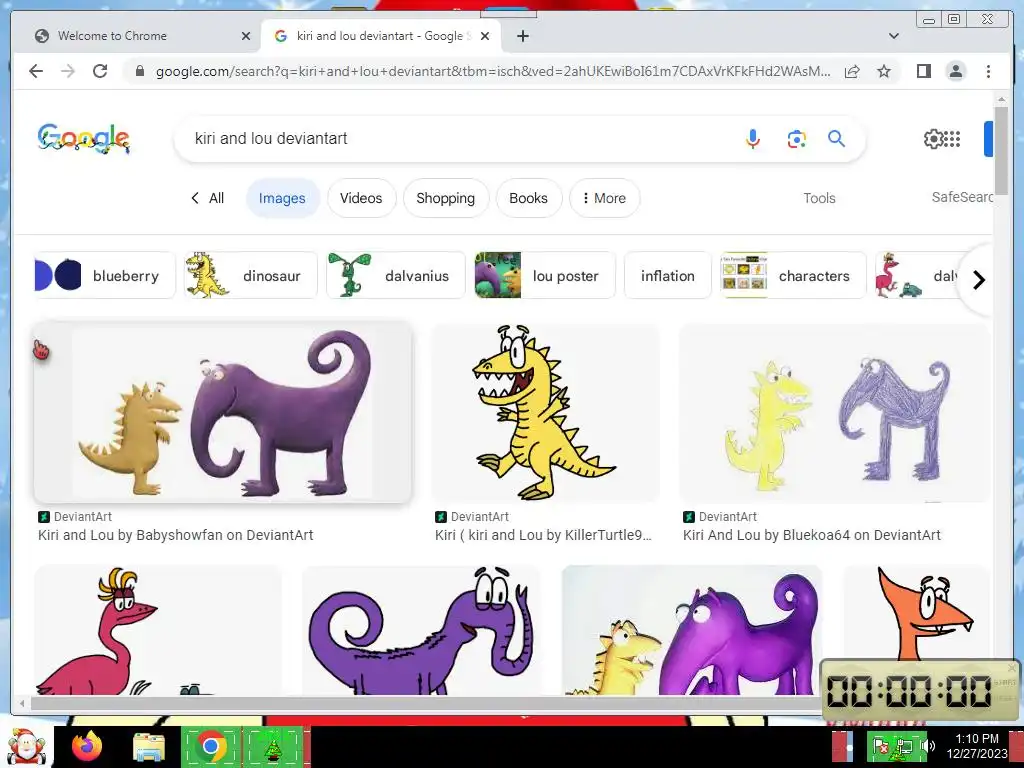Close the kiri and lou deviantart tab
The height and width of the screenshot is (768, 1024).
[x=485, y=36]
